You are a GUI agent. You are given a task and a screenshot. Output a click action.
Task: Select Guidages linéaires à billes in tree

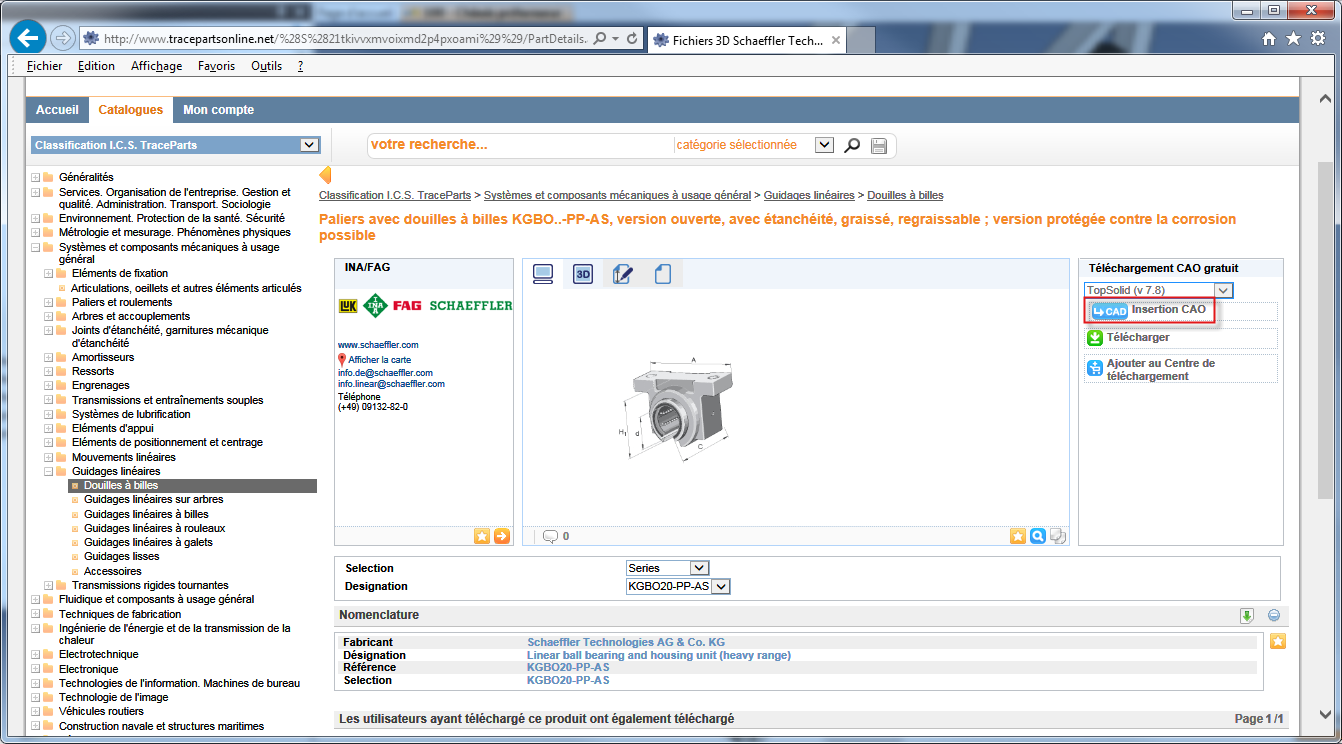coord(146,514)
